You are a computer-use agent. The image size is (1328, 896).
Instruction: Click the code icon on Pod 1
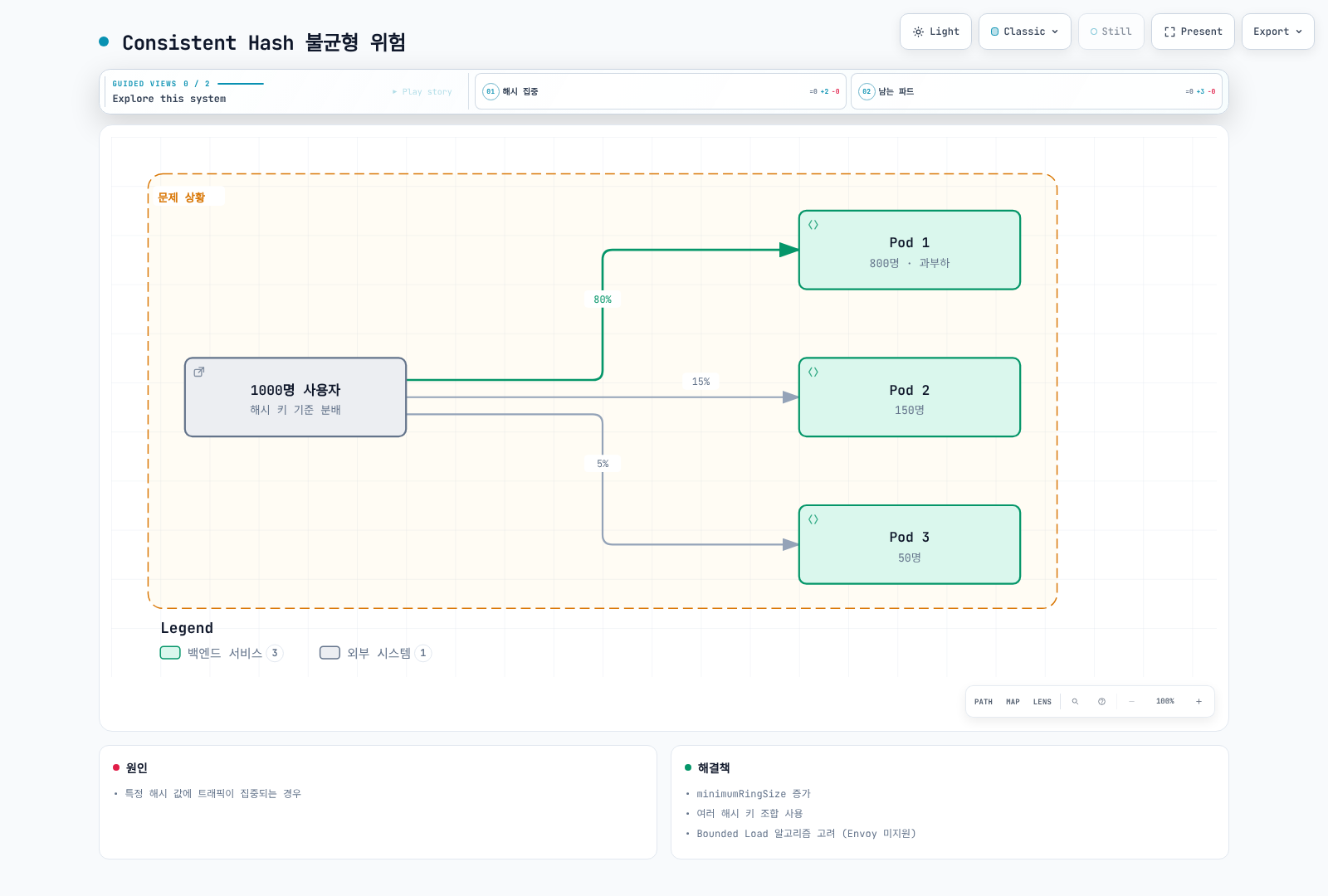point(813,225)
